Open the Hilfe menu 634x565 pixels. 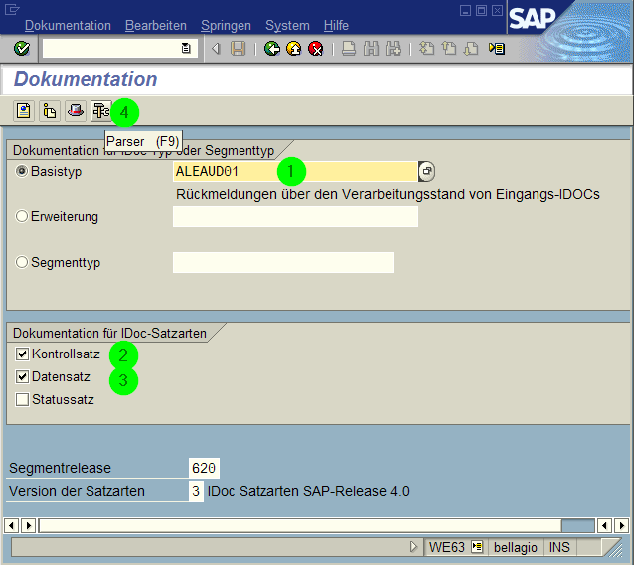pos(337,25)
